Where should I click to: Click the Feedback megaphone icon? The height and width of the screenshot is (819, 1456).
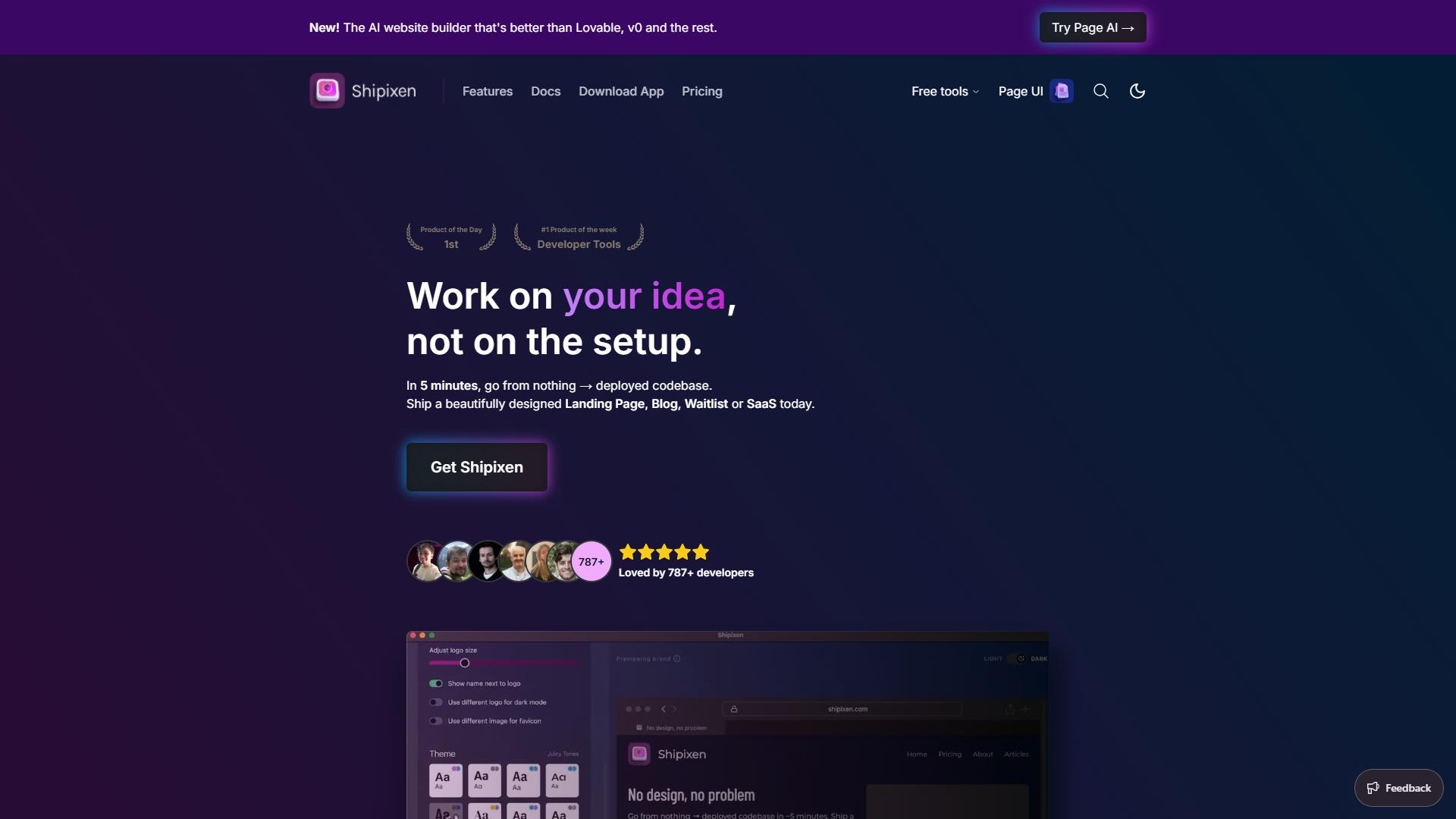click(x=1373, y=788)
